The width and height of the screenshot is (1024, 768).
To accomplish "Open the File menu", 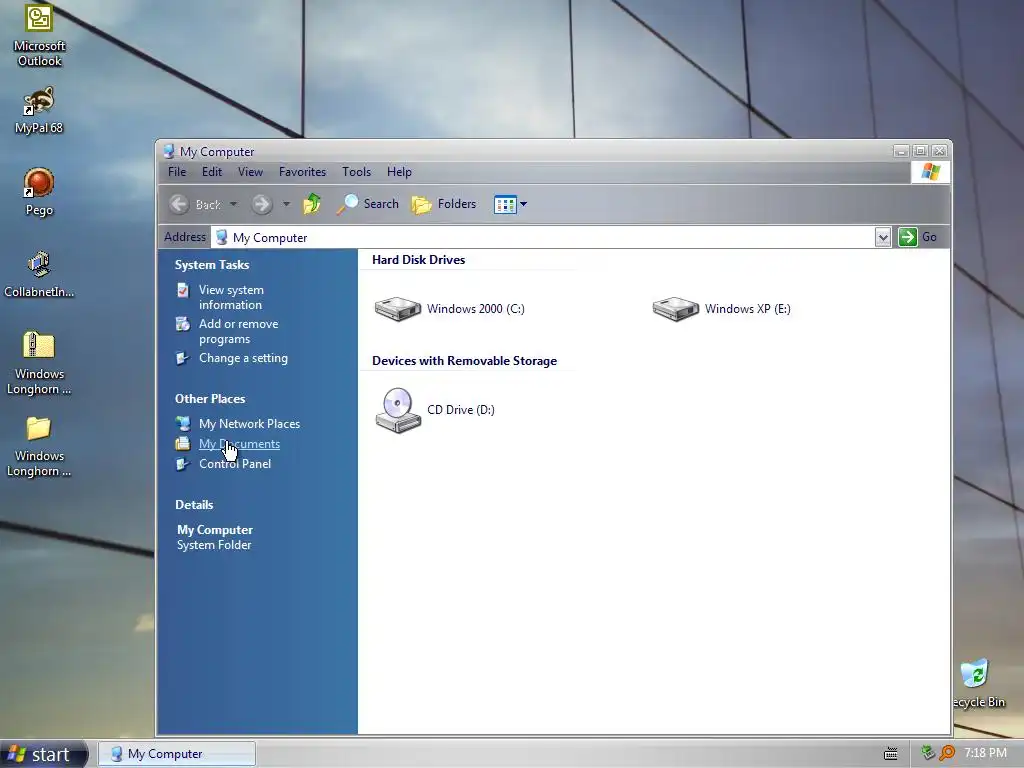I will [177, 172].
